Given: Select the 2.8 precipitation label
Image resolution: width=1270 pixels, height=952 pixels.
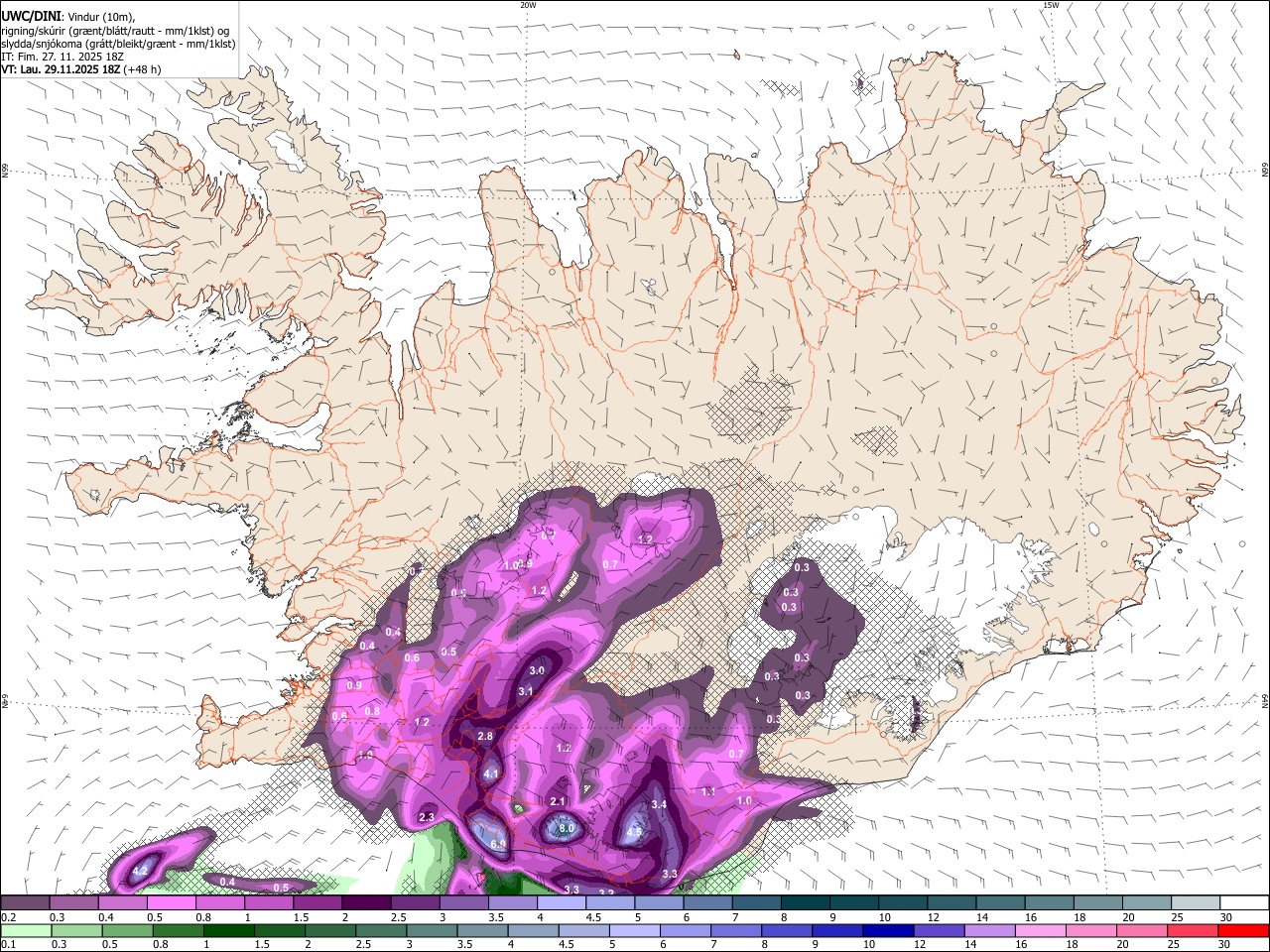Looking at the screenshot, I should [485, 736].
